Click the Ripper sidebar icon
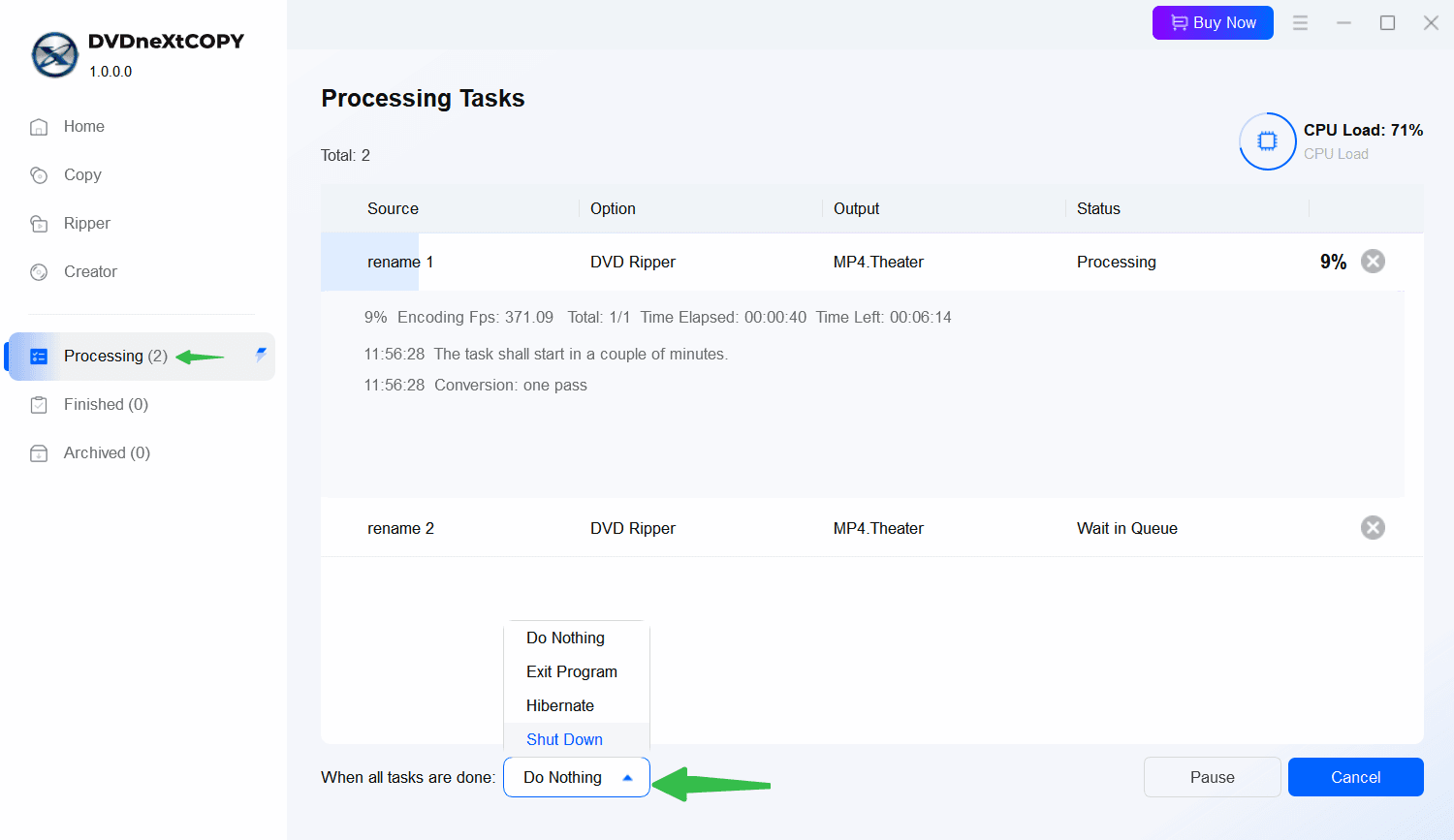The width and height of the screenshot is (1454, 840). pyautogui.click(x=39, y=224)
